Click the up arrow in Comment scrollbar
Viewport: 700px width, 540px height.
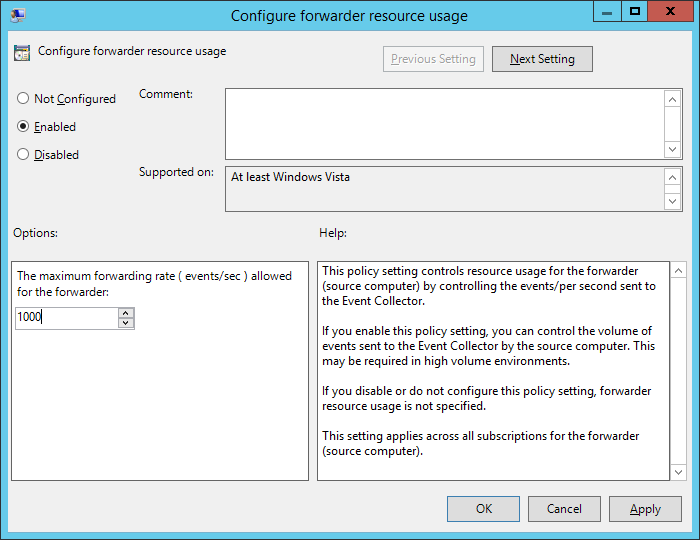coord(672,99)
